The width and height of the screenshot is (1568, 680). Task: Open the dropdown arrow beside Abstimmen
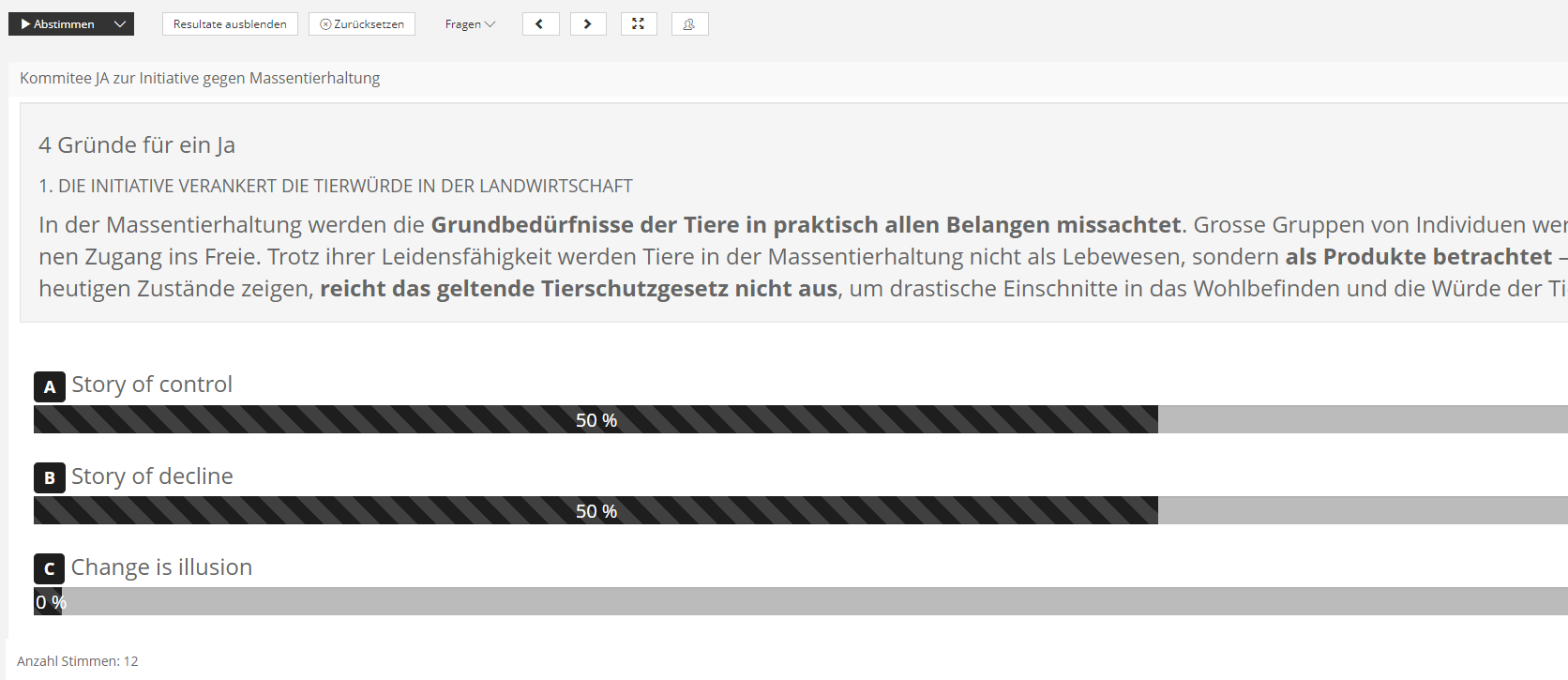tap(120, 24)
